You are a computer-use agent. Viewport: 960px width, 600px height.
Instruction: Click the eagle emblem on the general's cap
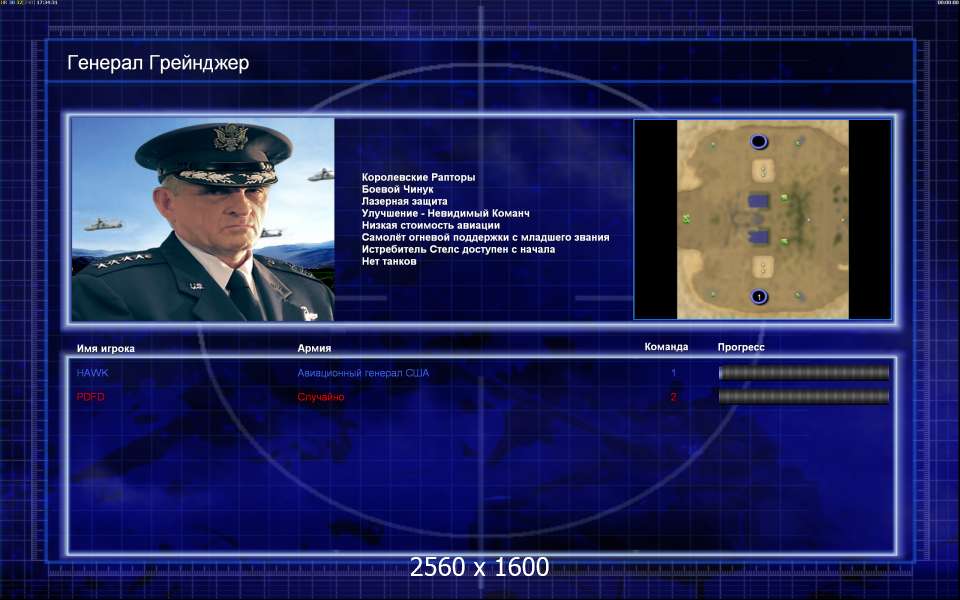pos(230,137)
